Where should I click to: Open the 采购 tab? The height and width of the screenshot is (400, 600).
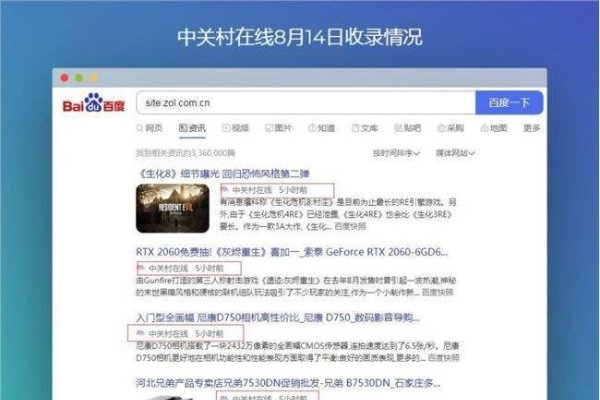pyautogui.click(x=451, y=128)
